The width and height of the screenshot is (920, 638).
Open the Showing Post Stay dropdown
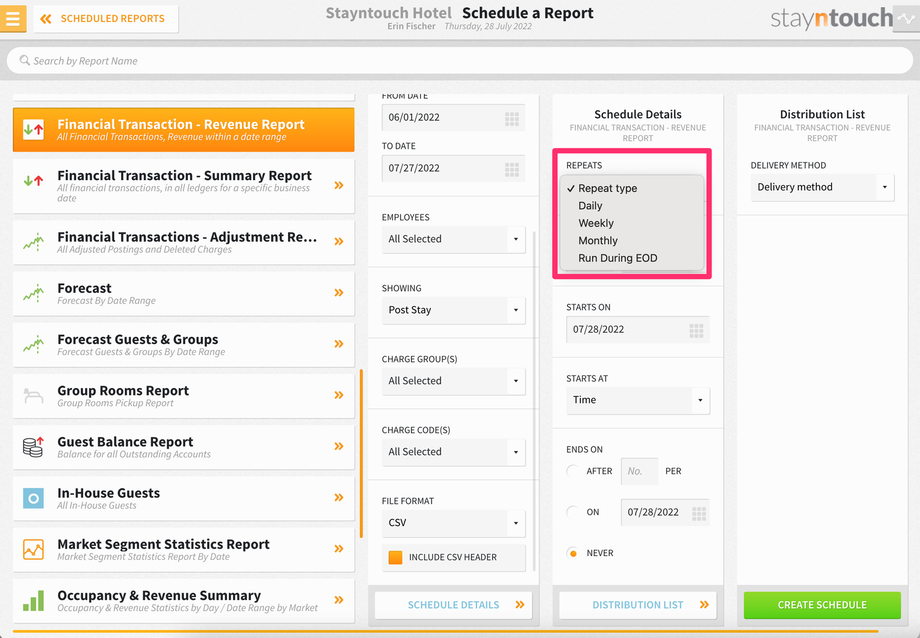click(454, 310)
